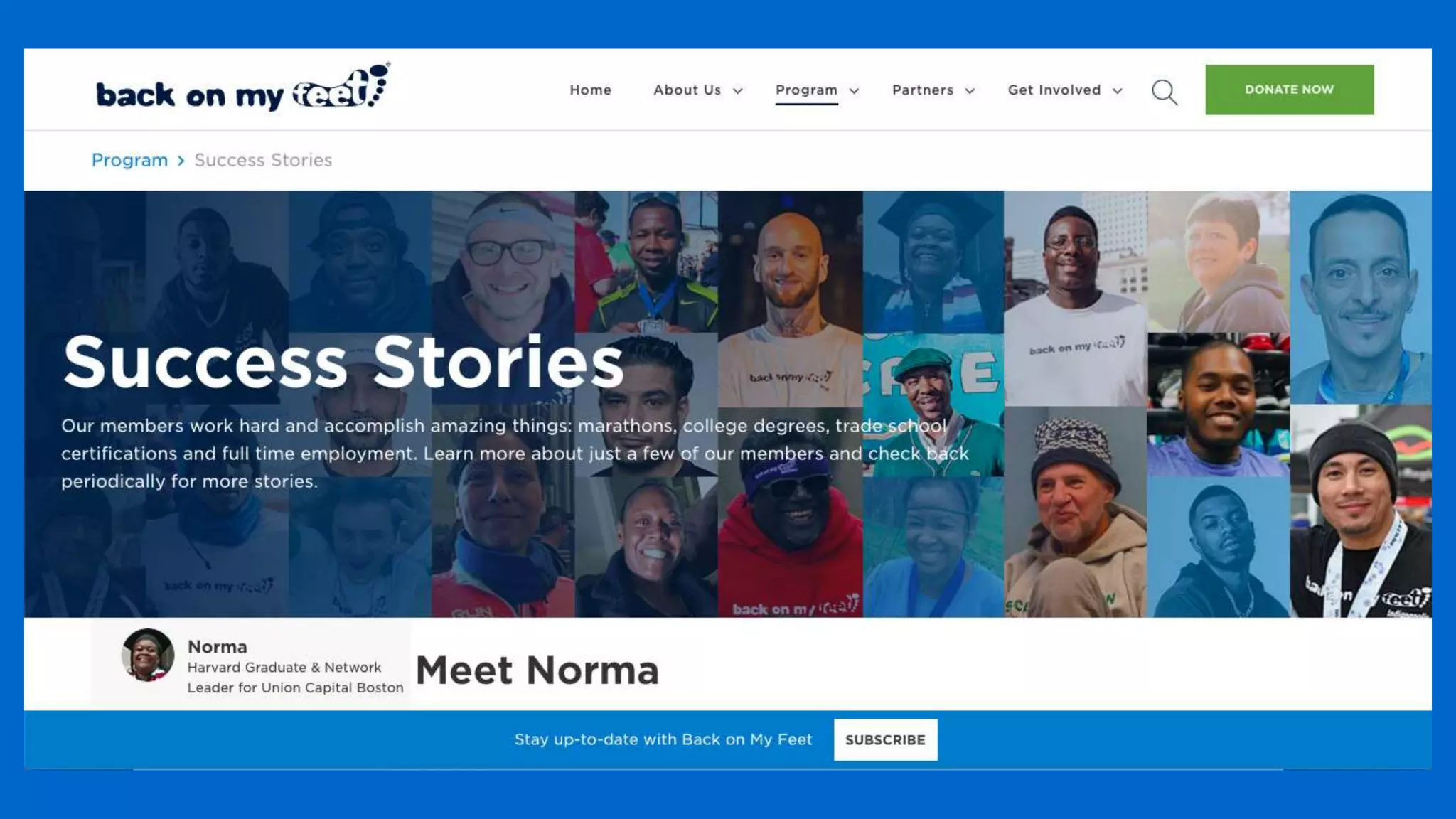The image size is (1456, 819).
Task: Expand the Partners dropdown chevron
Action: [x=970, y=91]
